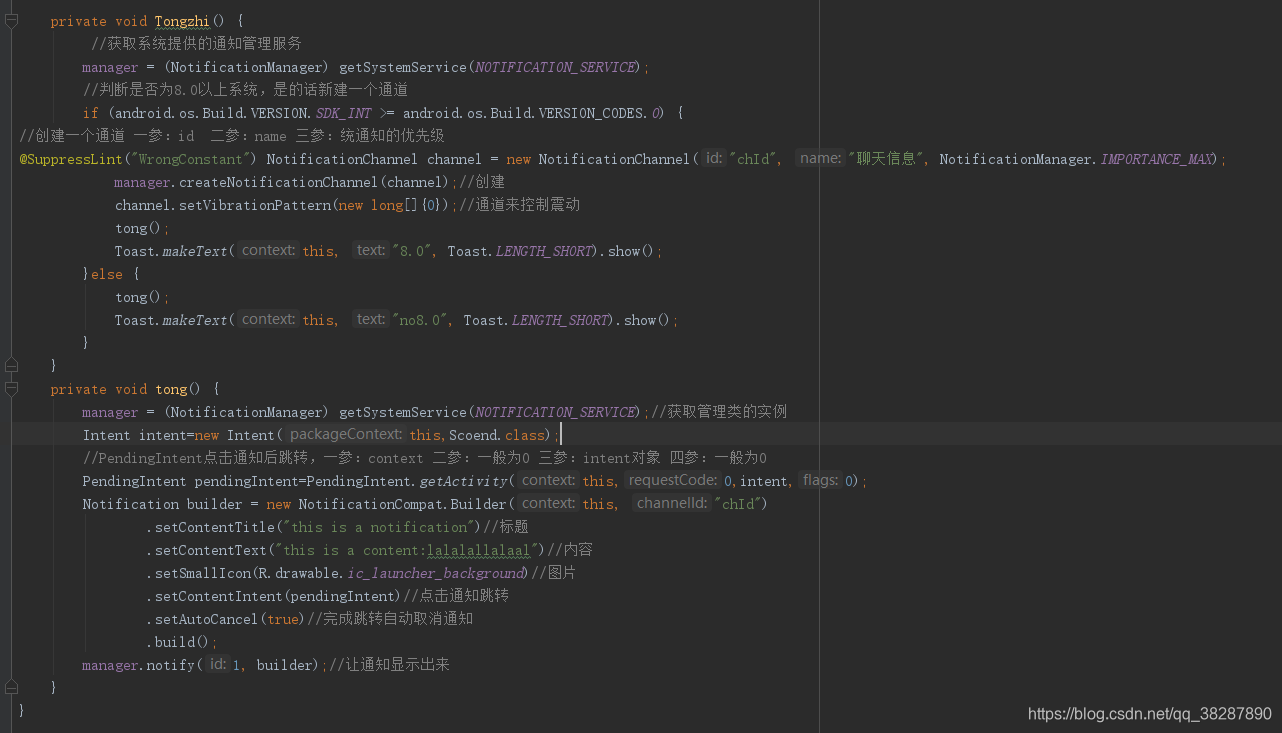The height and width of the screenshot is (733, 1282).
Task: Click the IMPORTANCE_MAX constant
Action: [x=1155, y=159]
